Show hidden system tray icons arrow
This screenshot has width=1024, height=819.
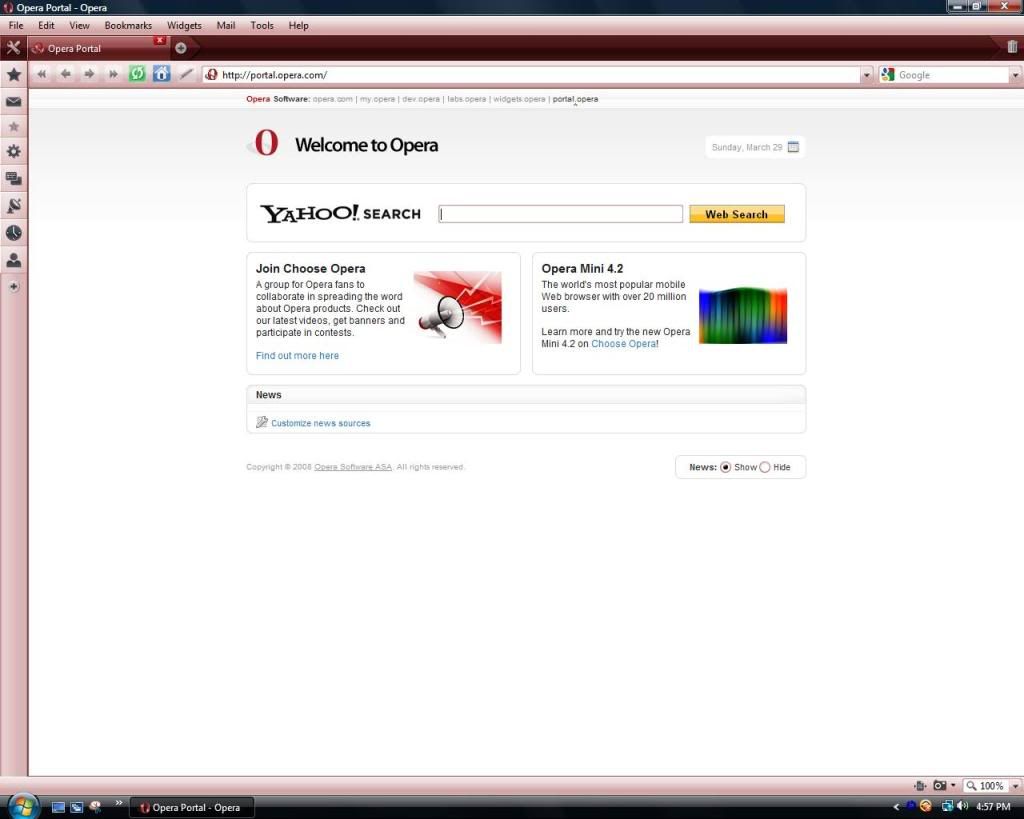[x=896, y=807]
